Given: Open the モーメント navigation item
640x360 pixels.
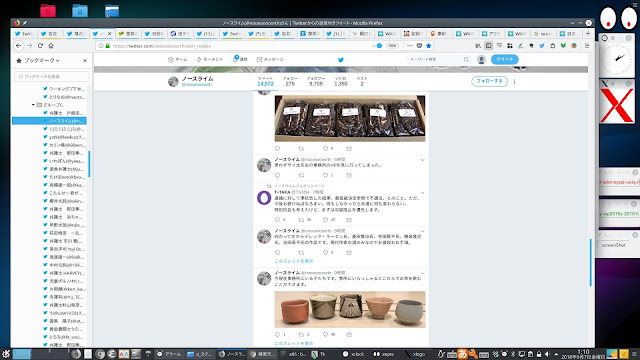Looking at the screenshot, I should pyautogui.click(x=210, y=60).
